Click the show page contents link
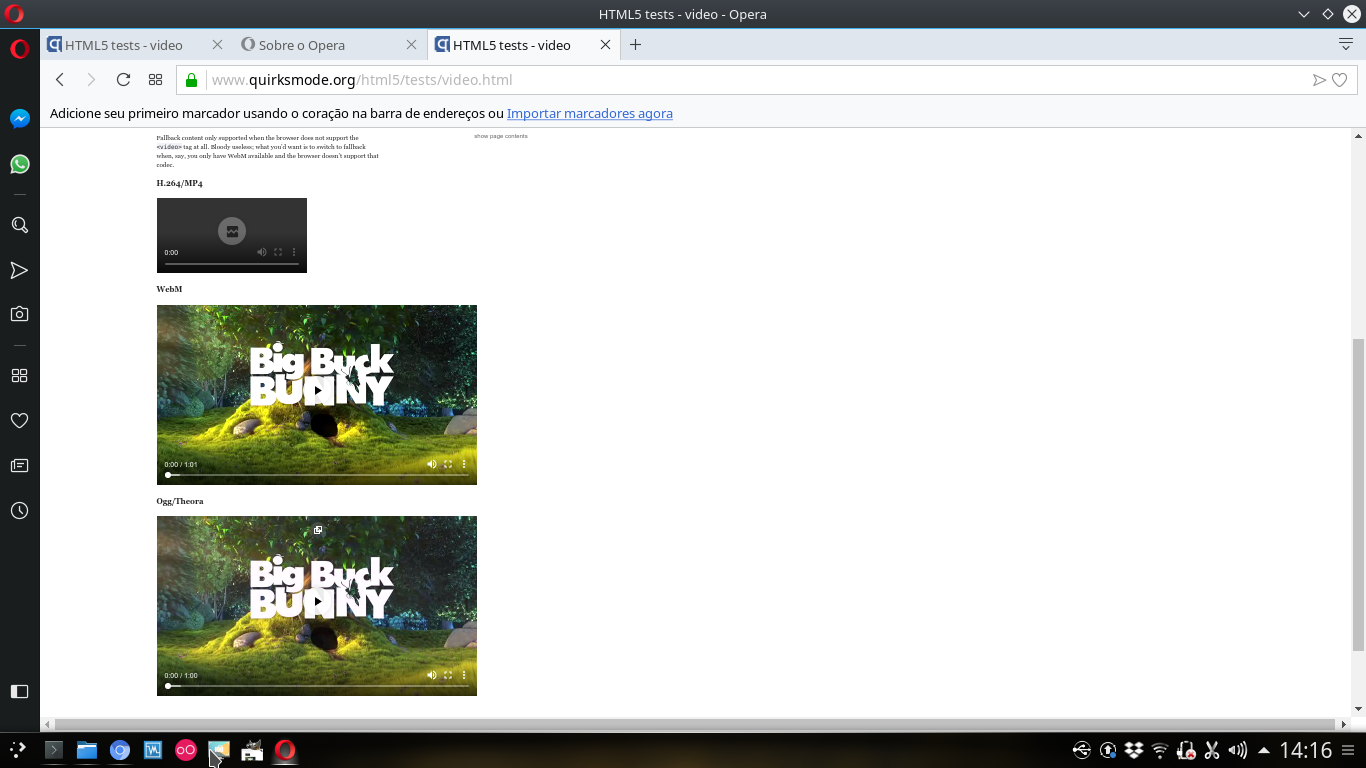This screenshot has width=1366, height=768. point(501,136)
